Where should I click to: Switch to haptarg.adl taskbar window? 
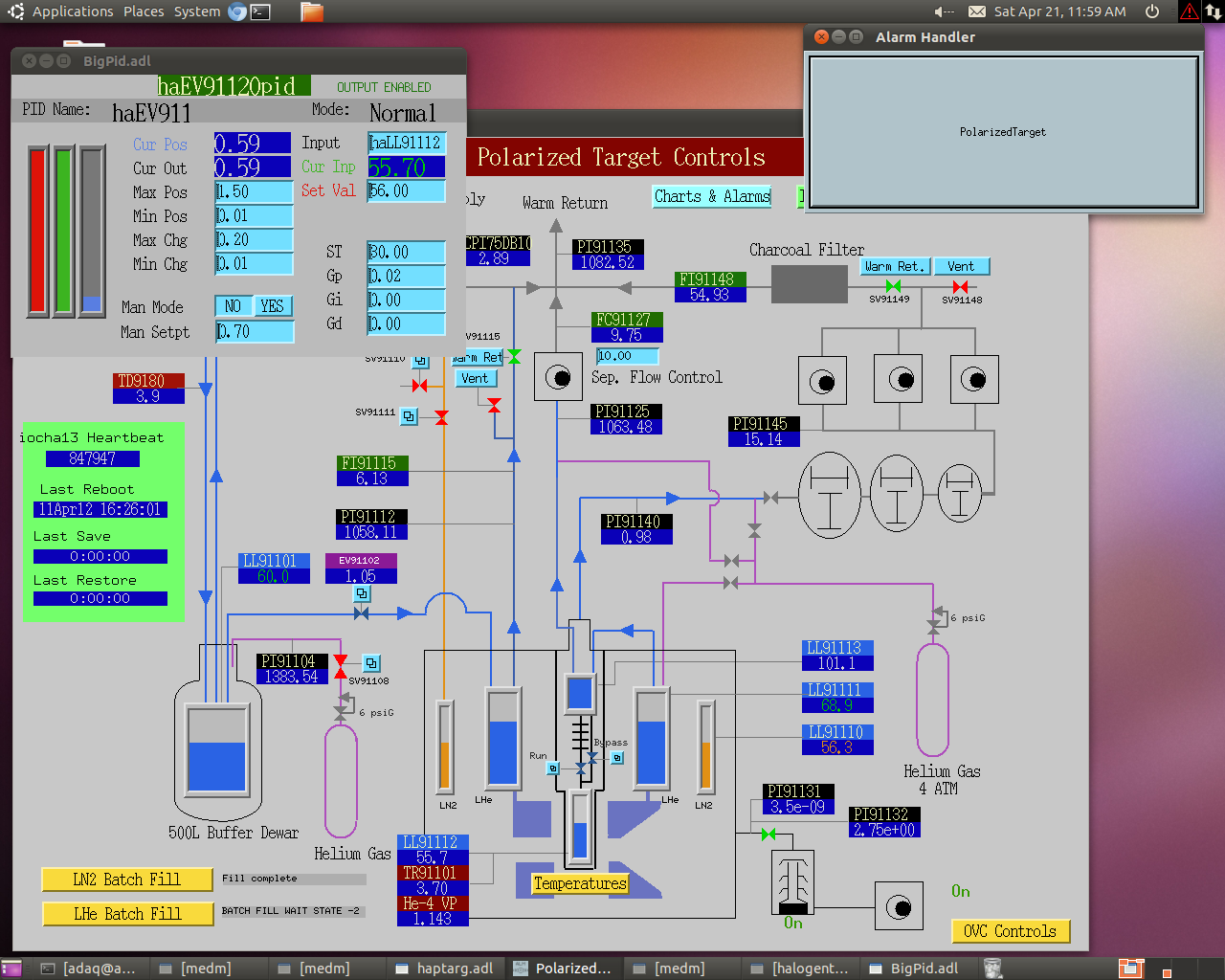tap(444, 969)
